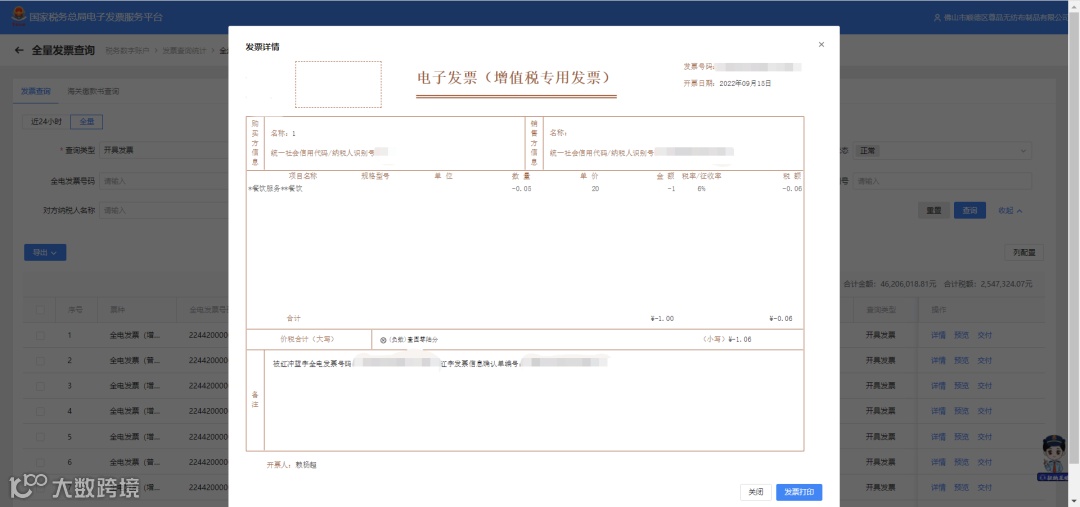The image size is (1080, 507).
Task: Open 预览 for row 3
Action: 961,386
